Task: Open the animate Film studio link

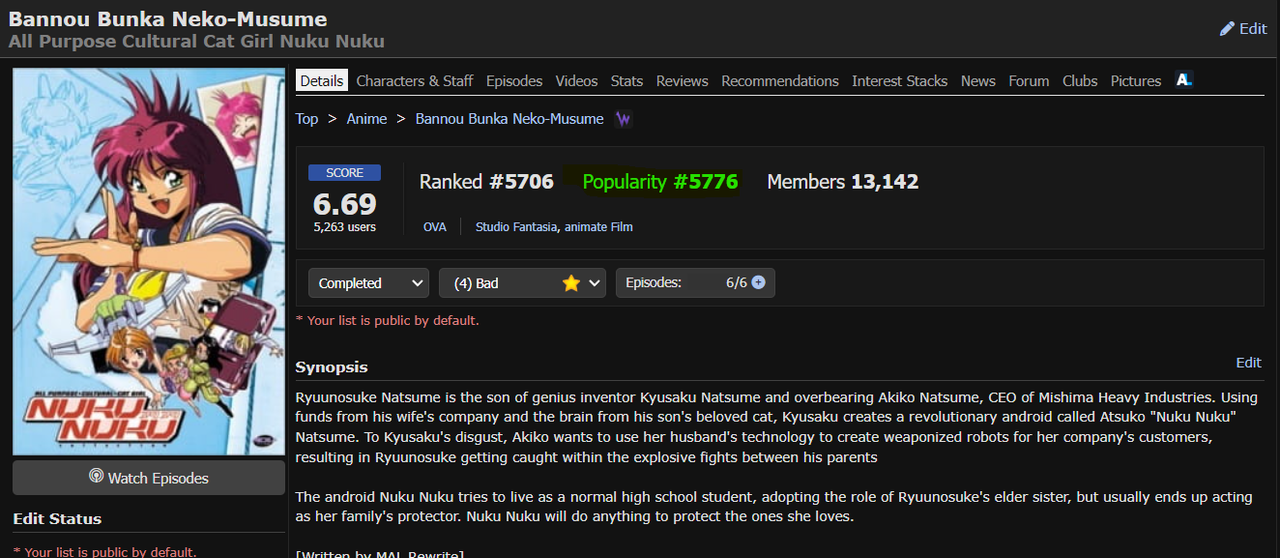Action: tap(599, 227)
